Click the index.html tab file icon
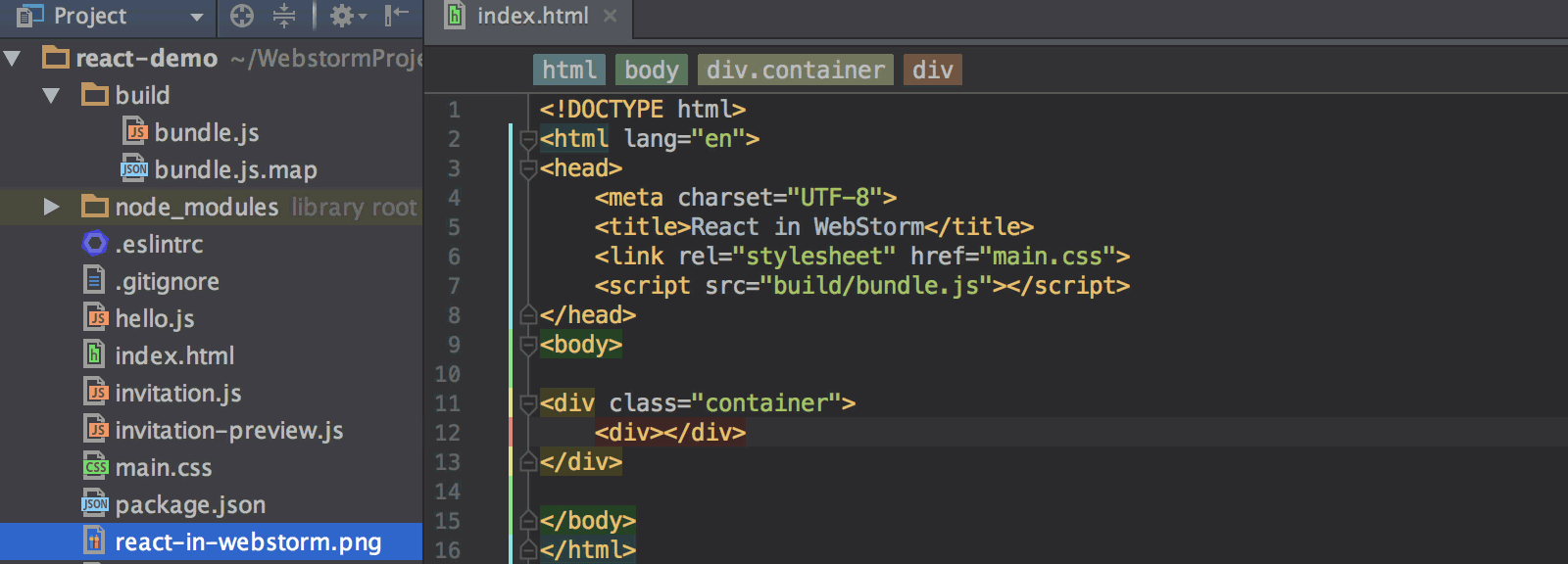Screen dimensions: 1568x564 pos(455,16)
